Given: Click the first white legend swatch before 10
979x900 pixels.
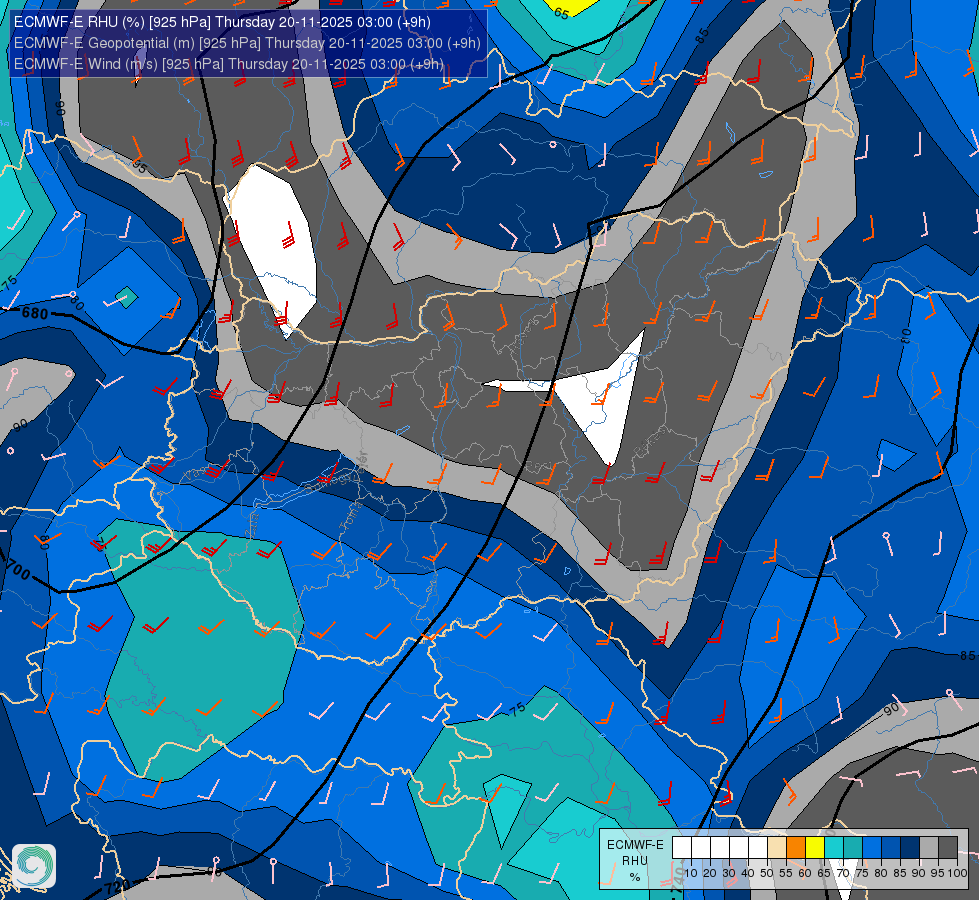Looking at the screenshot, I should pos(682,847).
